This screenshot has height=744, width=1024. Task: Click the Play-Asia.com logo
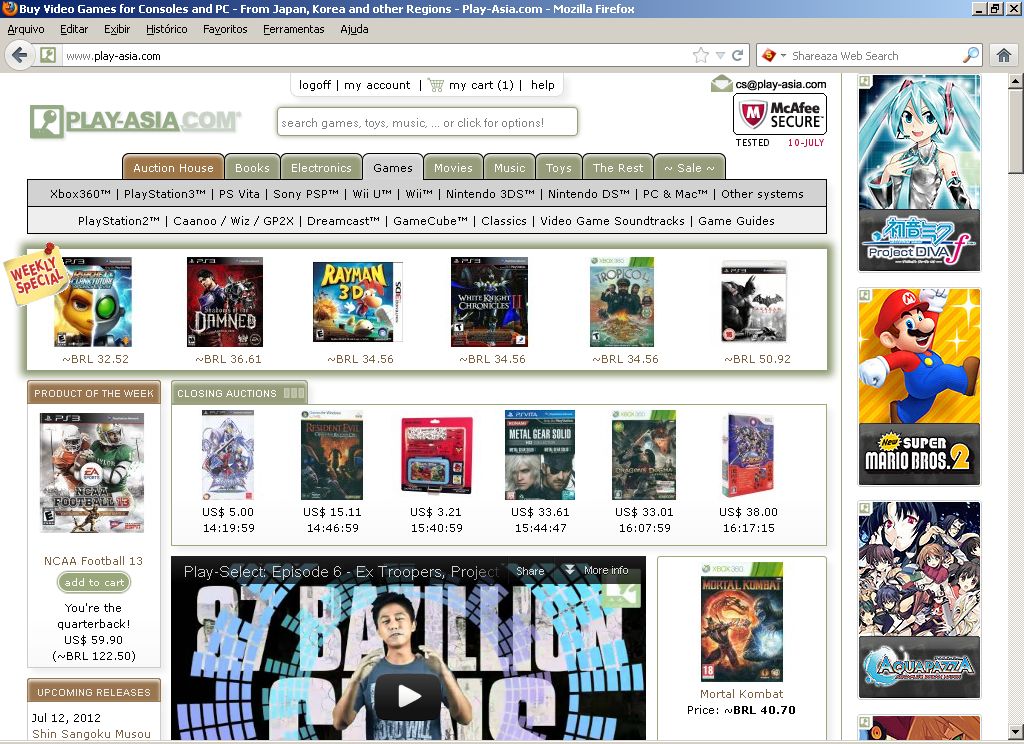tap(135, 122)
